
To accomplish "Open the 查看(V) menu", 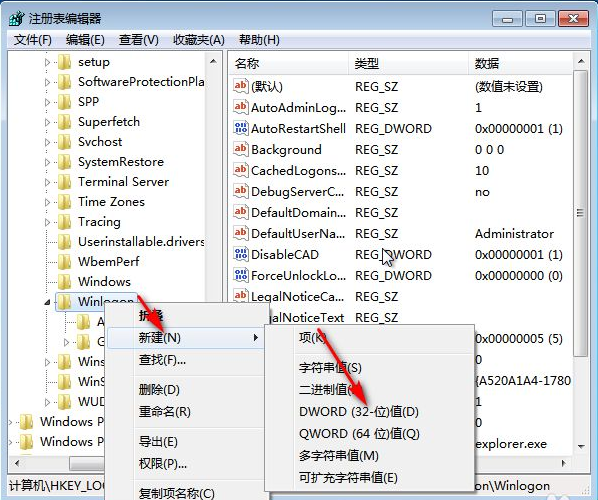I will tap(138, 40).
